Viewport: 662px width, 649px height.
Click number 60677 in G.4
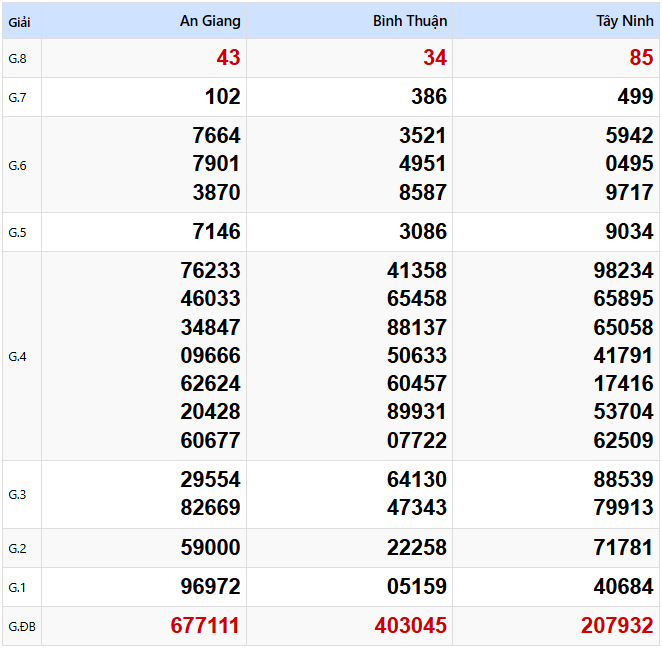[211, 440]
